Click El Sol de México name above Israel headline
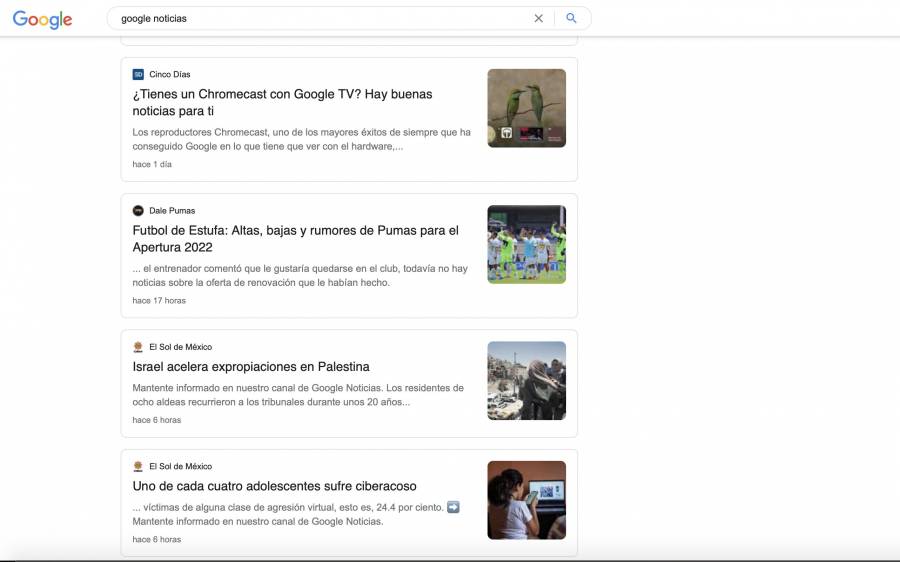900x562 pixels. click(181, 347)
